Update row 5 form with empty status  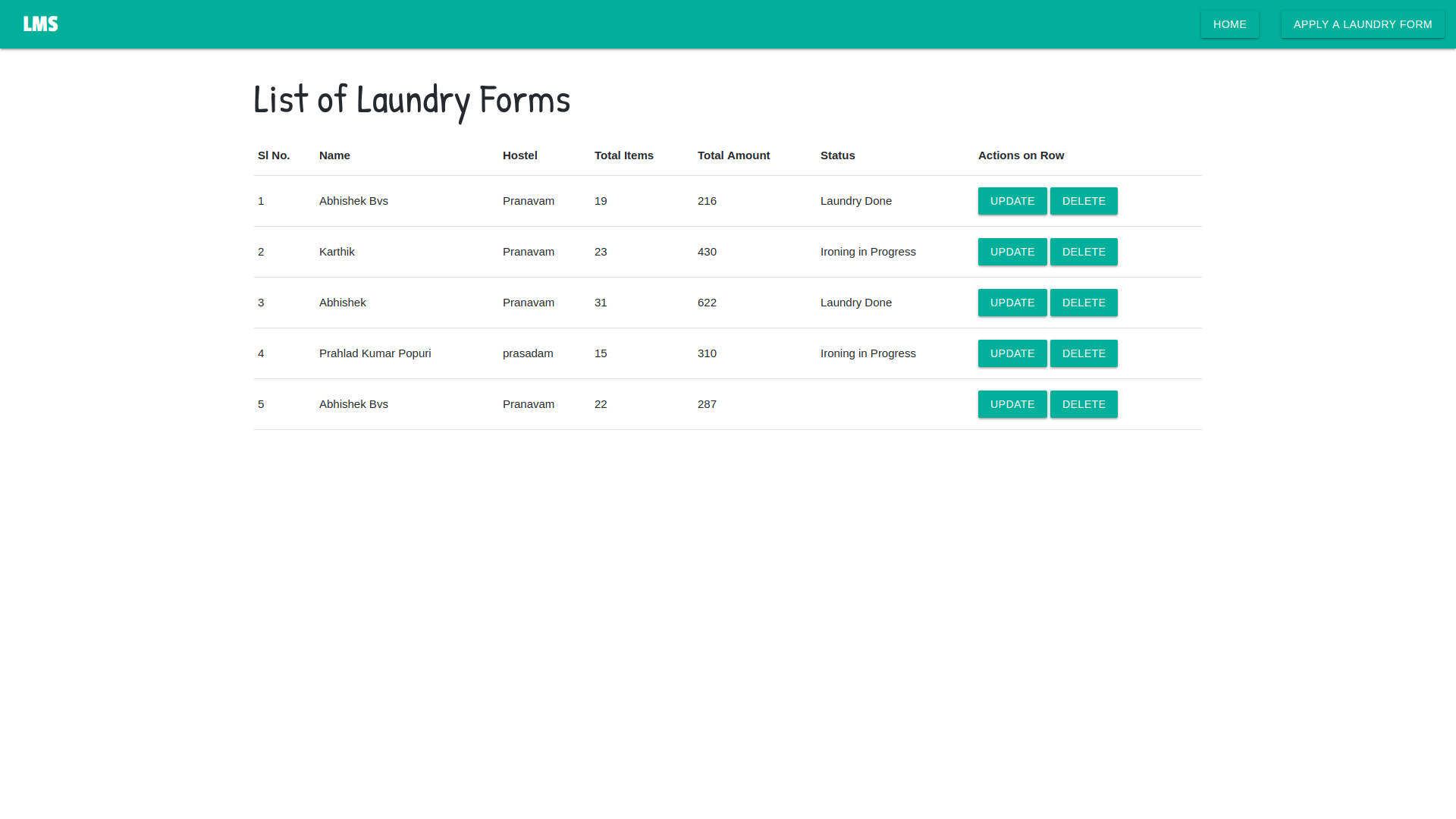click(1012, 404)
